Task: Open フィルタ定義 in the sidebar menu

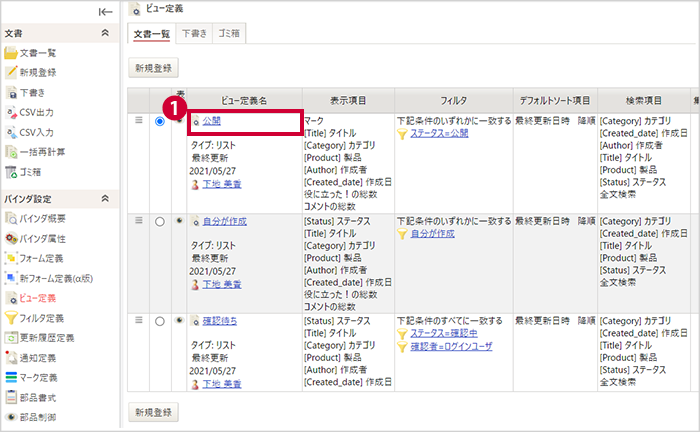Action: [x=42, y=318]
